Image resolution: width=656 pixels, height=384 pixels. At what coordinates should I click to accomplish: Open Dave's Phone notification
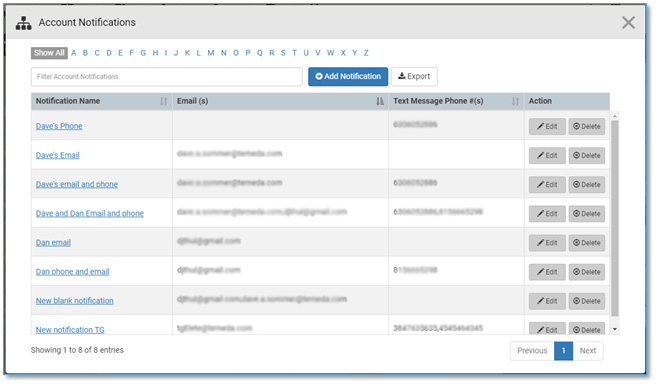click(59, 126)
